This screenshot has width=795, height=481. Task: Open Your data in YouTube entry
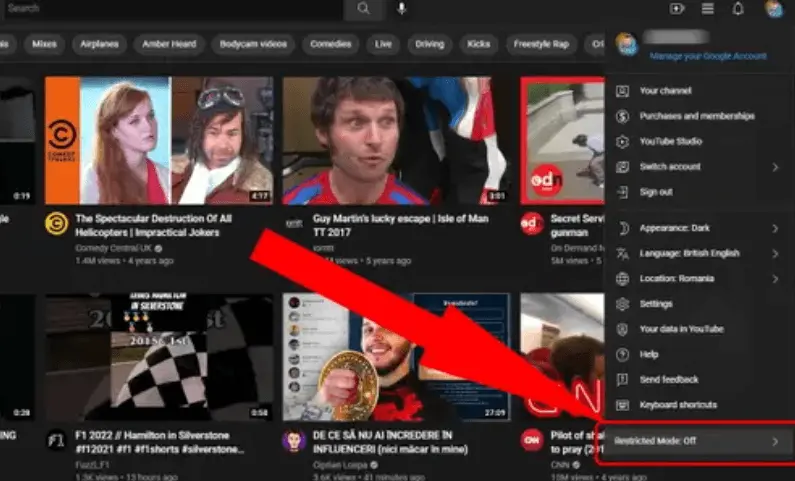(x=700, y=329)
